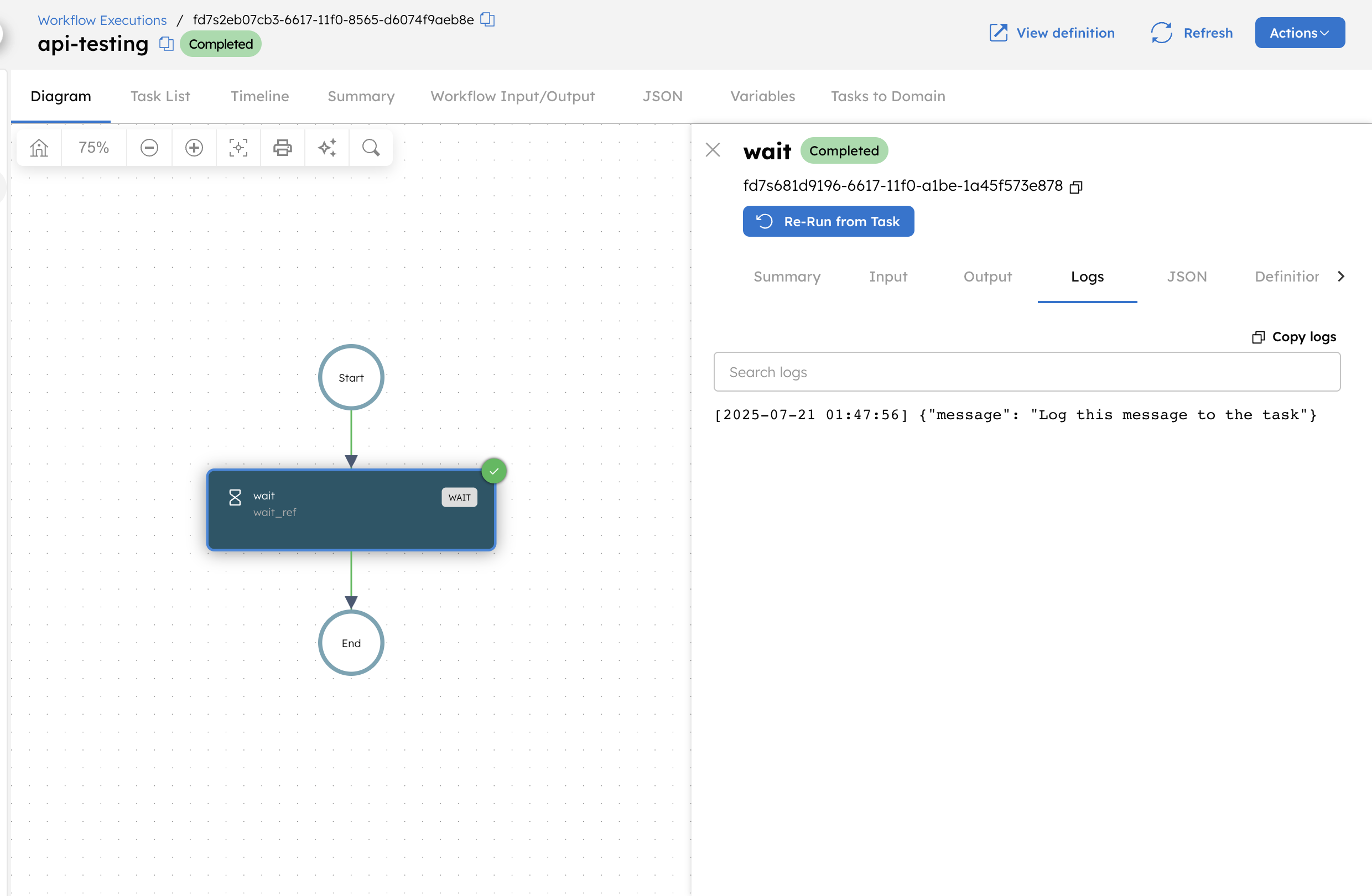This screenshot has height=896, width=1372.
Task: Click the zoom in plus icon
Action: coord(194,148)
